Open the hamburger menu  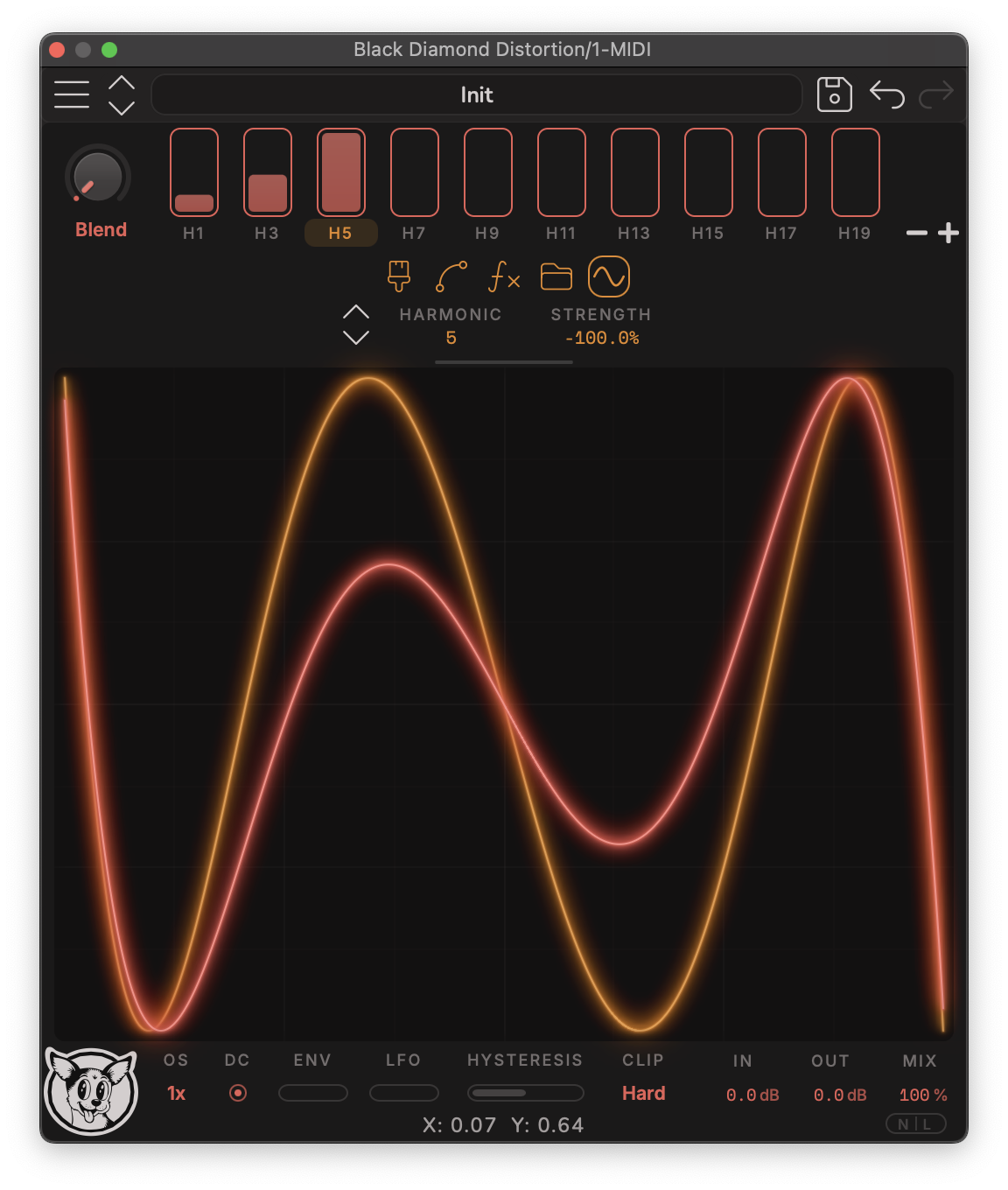tap(72, 94)
